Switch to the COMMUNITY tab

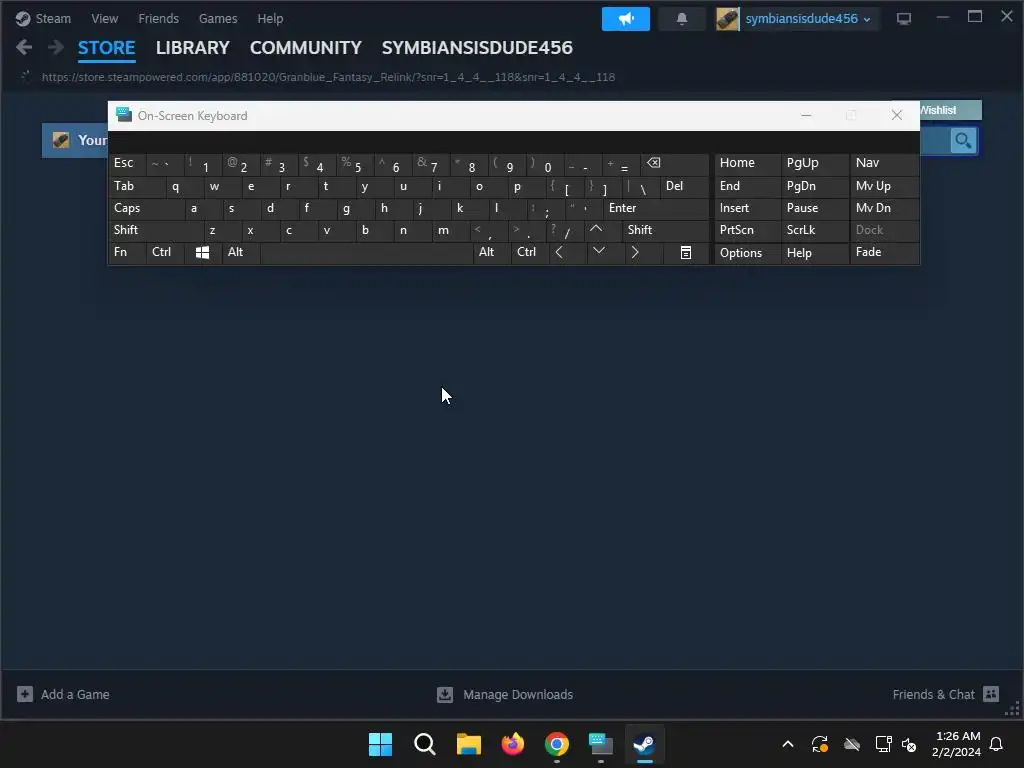tap(306, 48)
